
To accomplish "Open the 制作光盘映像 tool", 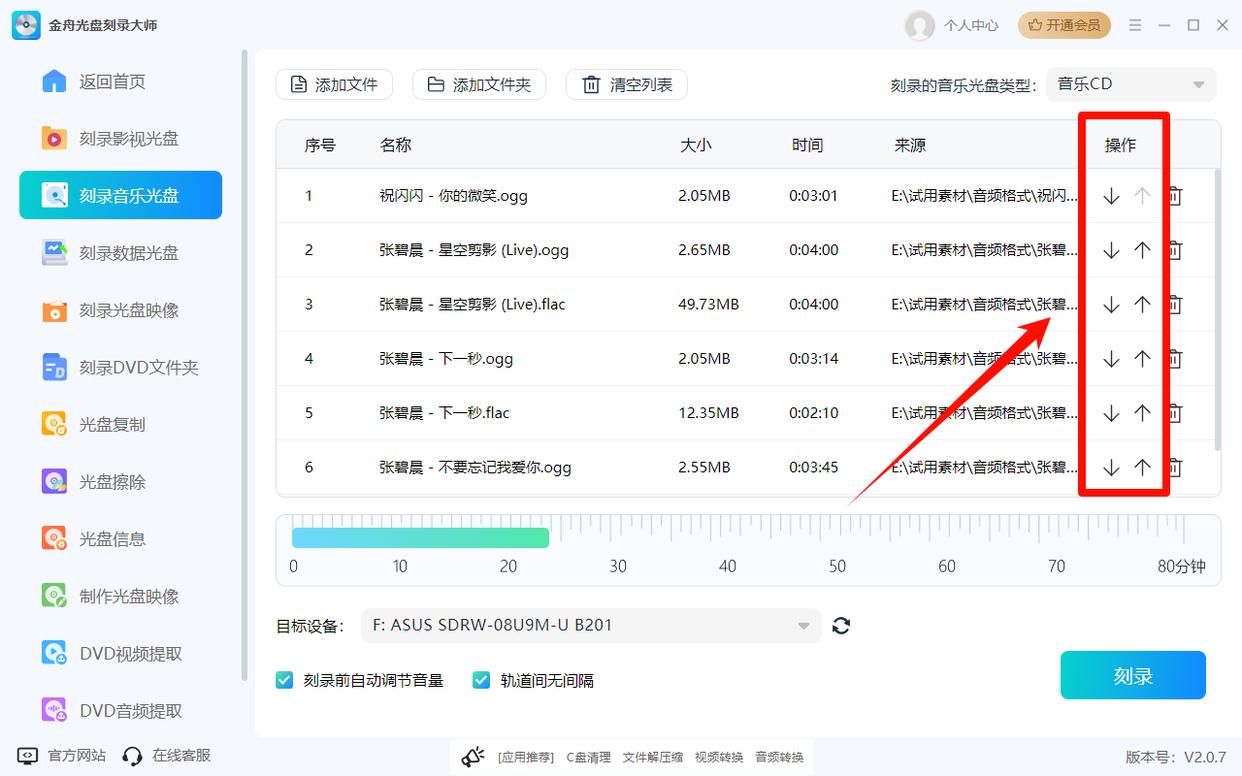I will (x=120, y=596).
